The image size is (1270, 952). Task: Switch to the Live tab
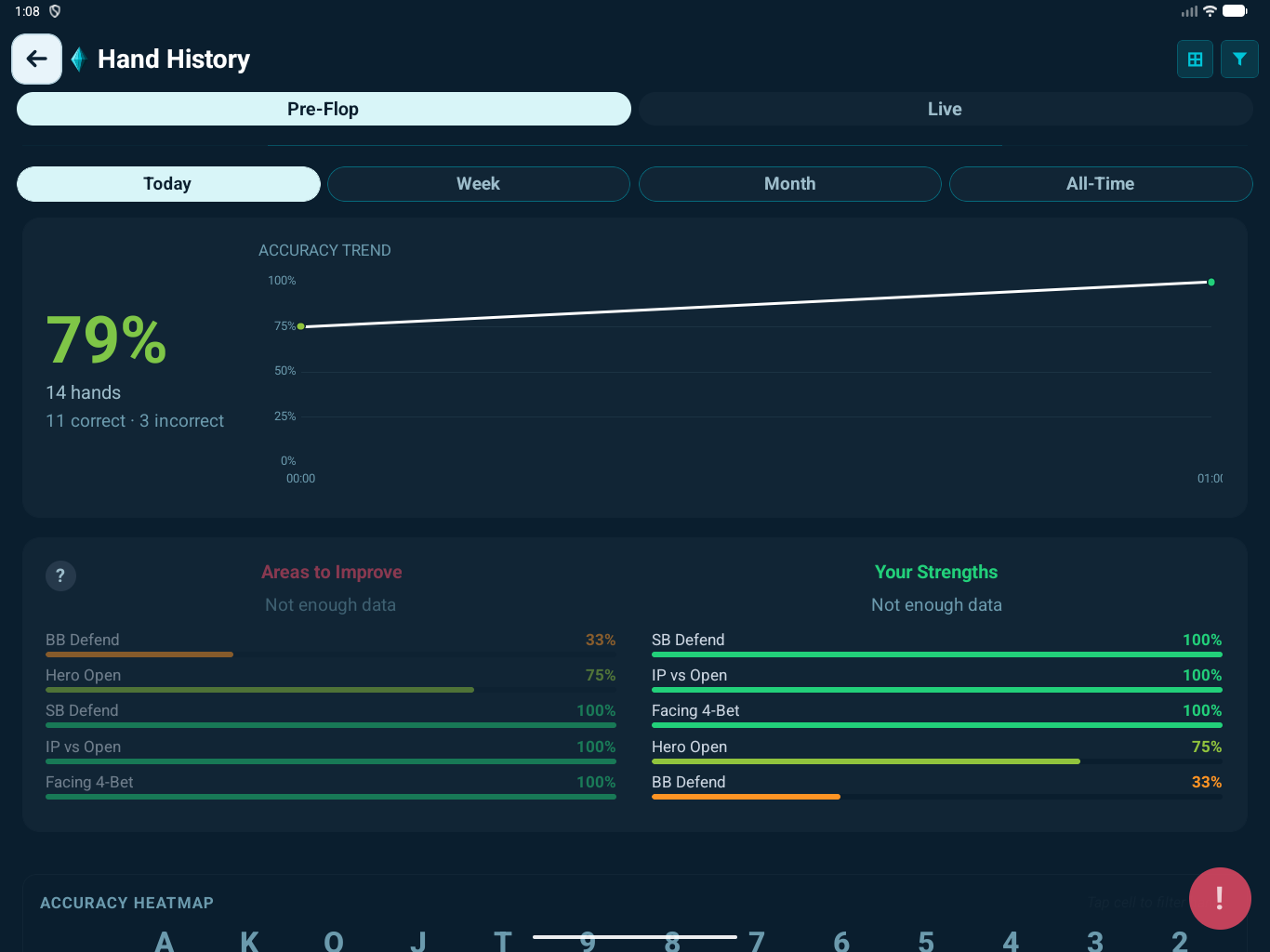pyautogui.click(x=945, y=109)
